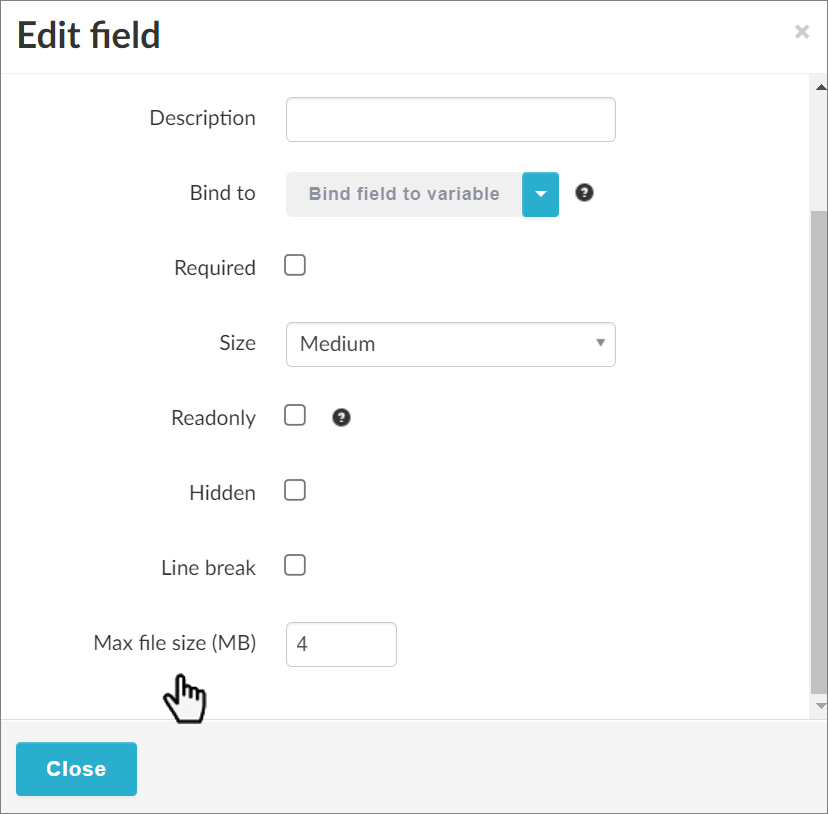828x814 pixels.
Task: Click the help icon beside Bind to
Action: point(585,193)
